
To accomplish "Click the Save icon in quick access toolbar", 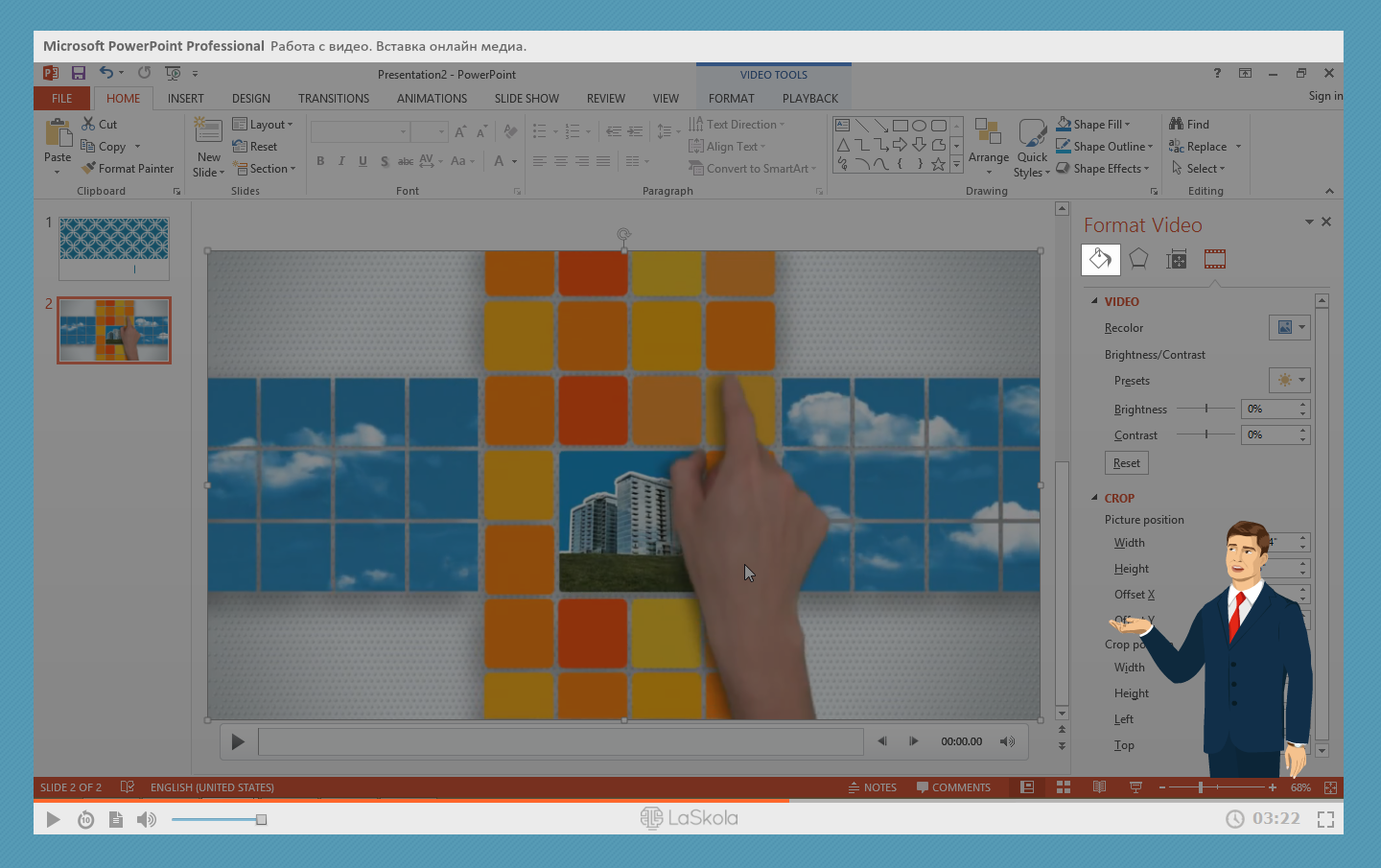I will tap(79, 73).
